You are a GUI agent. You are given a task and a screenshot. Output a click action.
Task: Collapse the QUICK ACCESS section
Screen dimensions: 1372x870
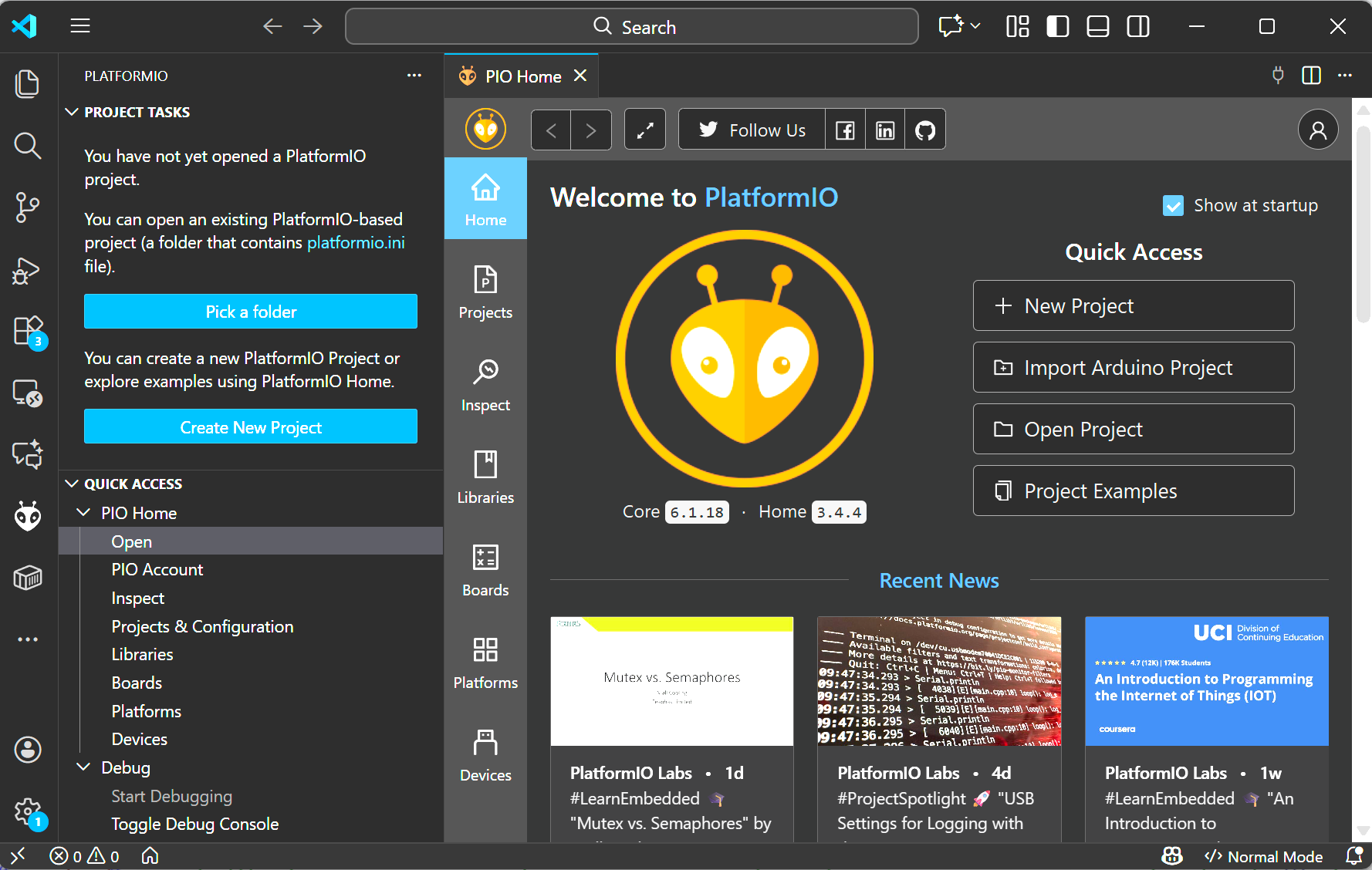coord(72,484)
